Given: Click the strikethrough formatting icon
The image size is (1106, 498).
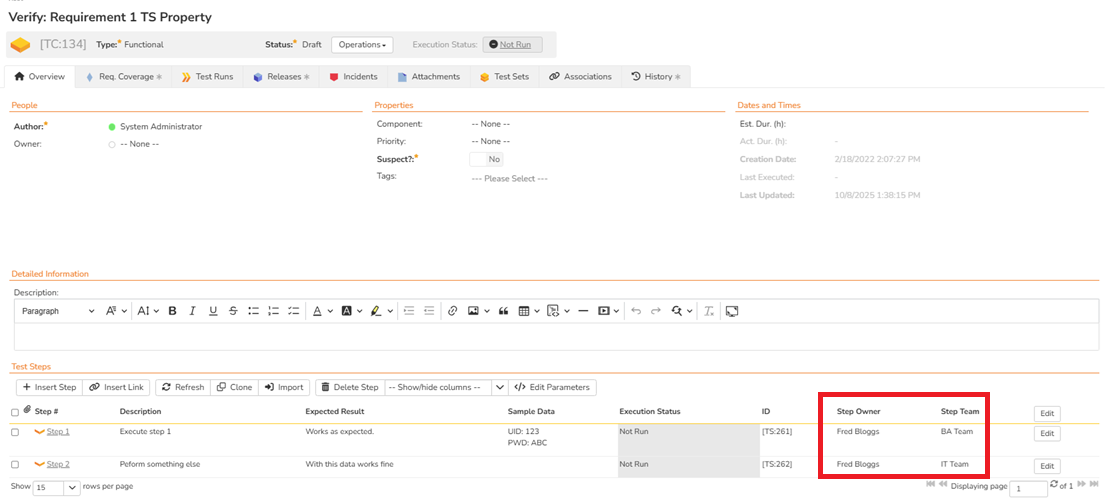Looking at the screenshot, I should coord(233,311).
